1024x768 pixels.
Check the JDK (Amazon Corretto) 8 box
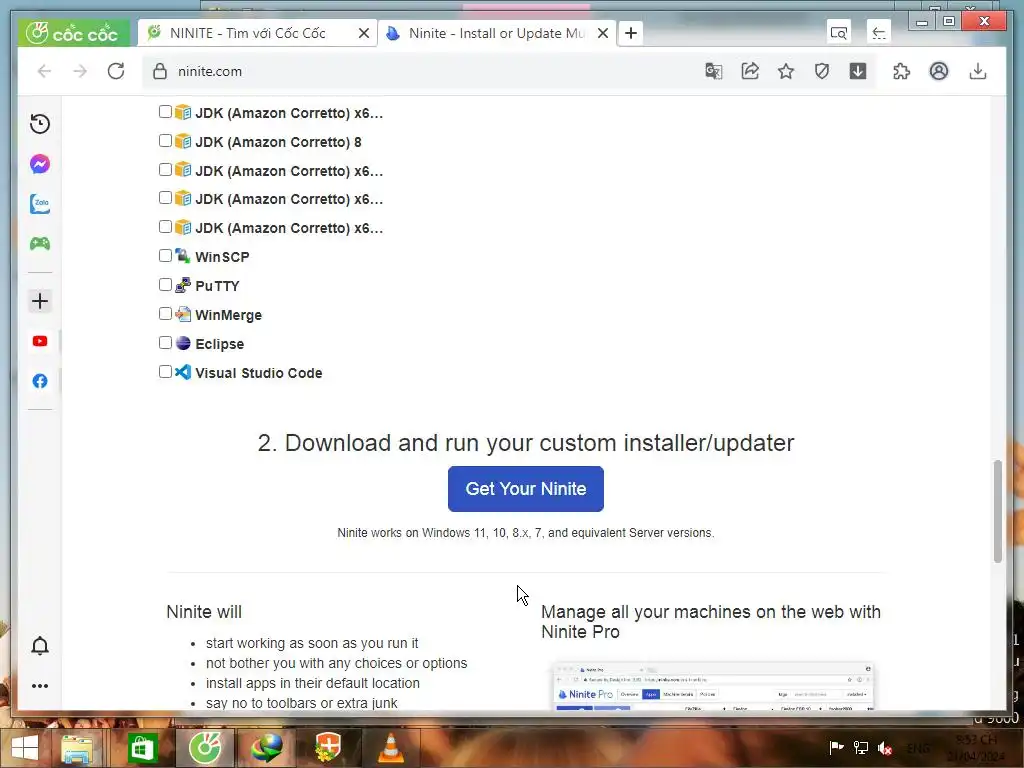point(165,140)
